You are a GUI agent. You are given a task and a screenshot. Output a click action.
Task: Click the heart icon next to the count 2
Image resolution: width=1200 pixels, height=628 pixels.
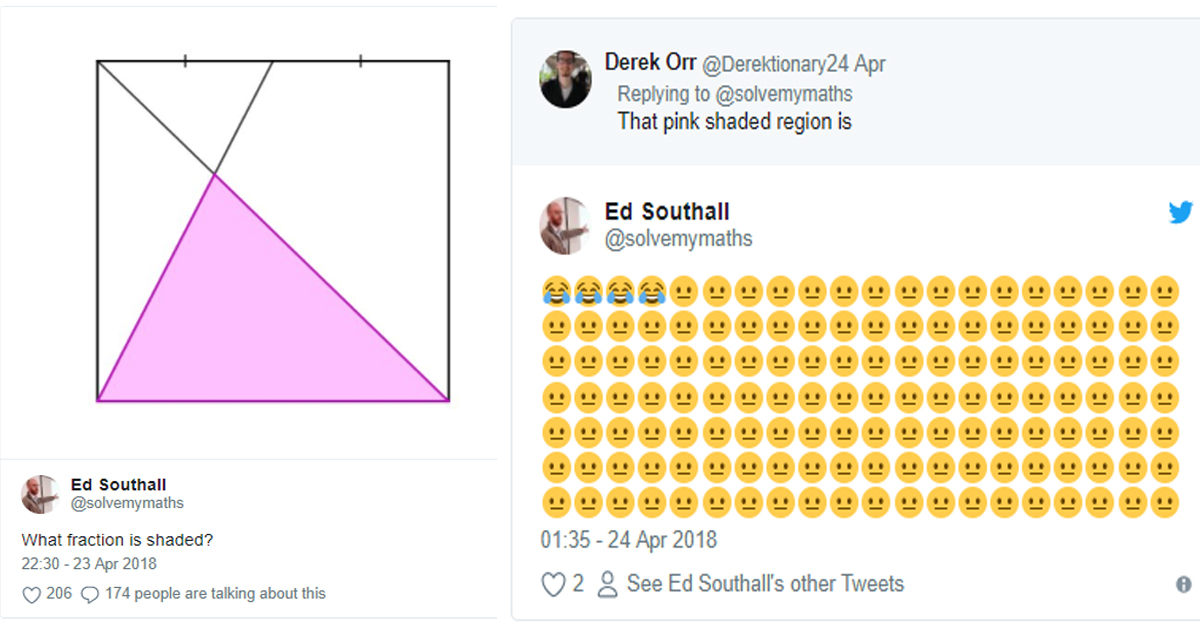point(552,584)
